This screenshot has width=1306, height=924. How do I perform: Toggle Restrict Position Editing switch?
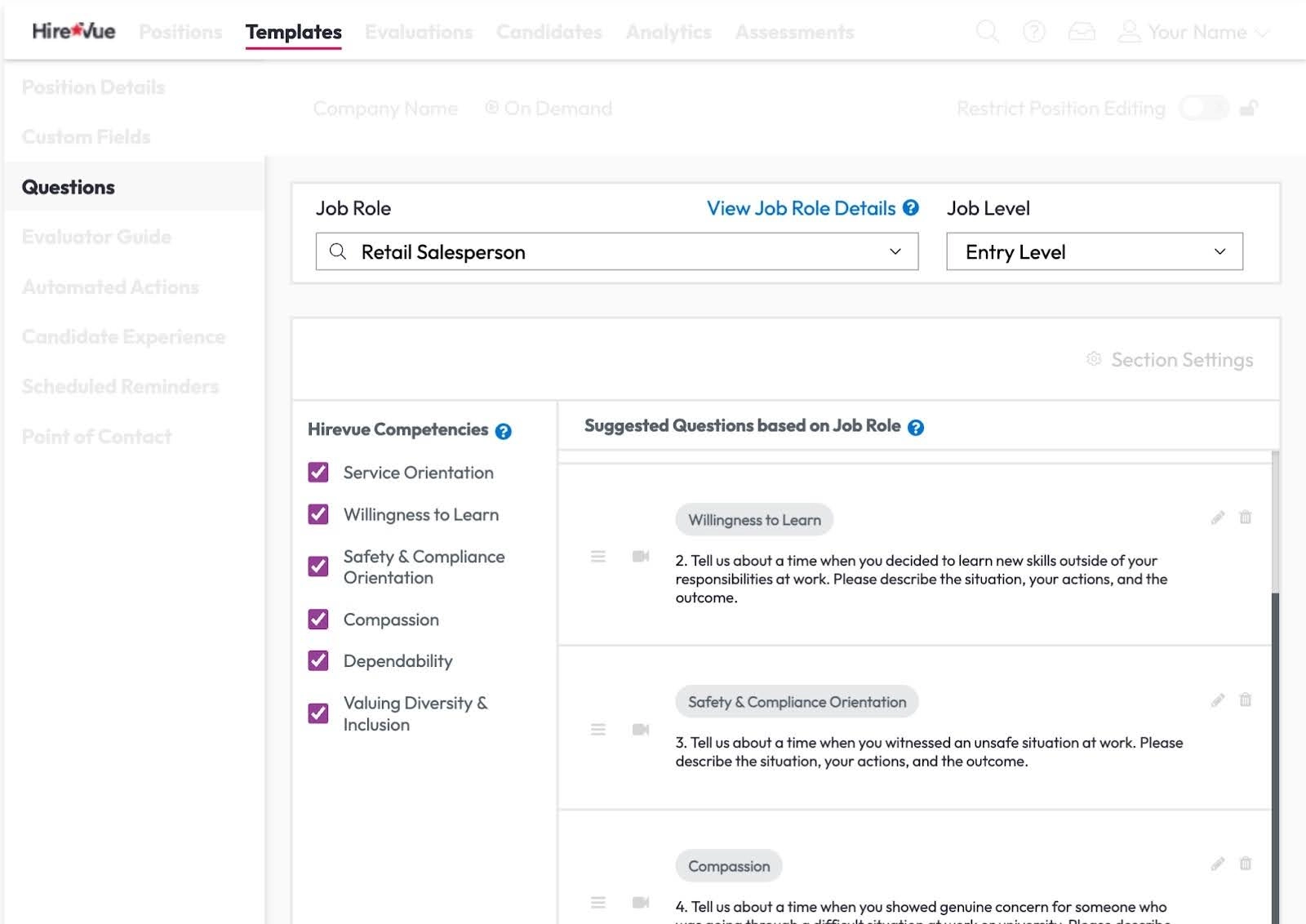pyautogui.click(x=1204, y=108)
